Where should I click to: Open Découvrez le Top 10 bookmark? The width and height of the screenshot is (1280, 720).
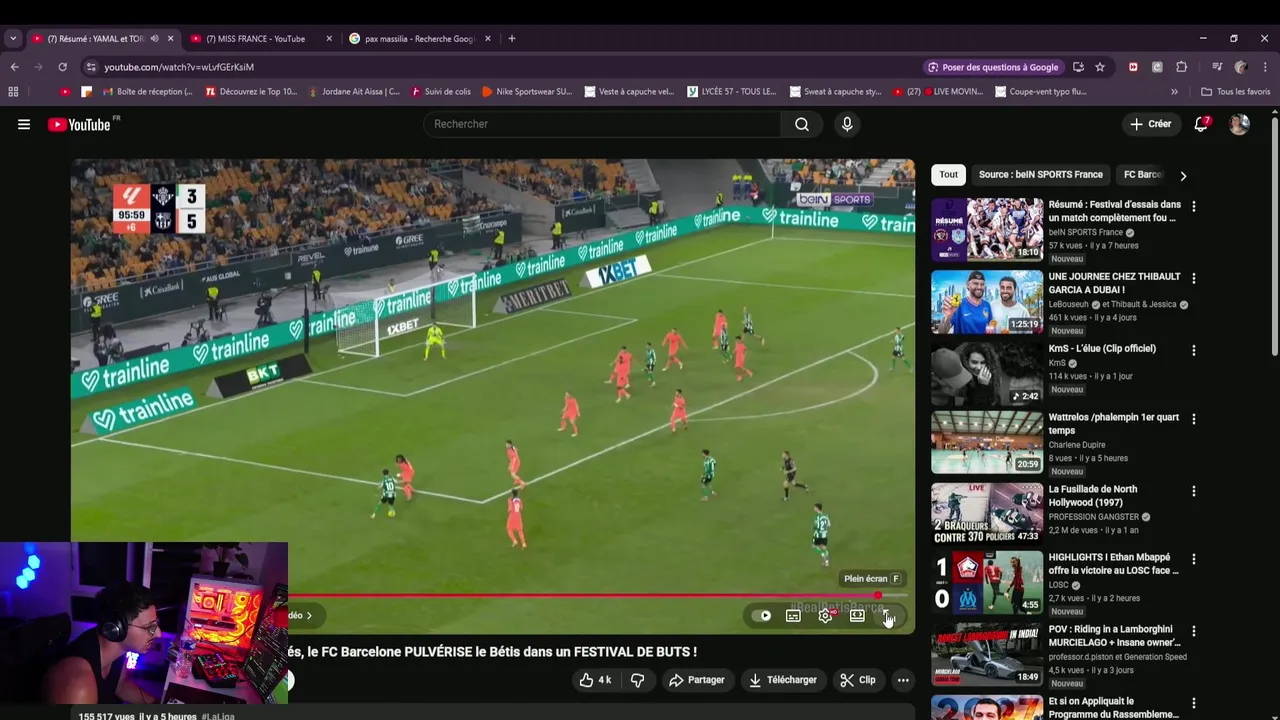tap(251, 91)
